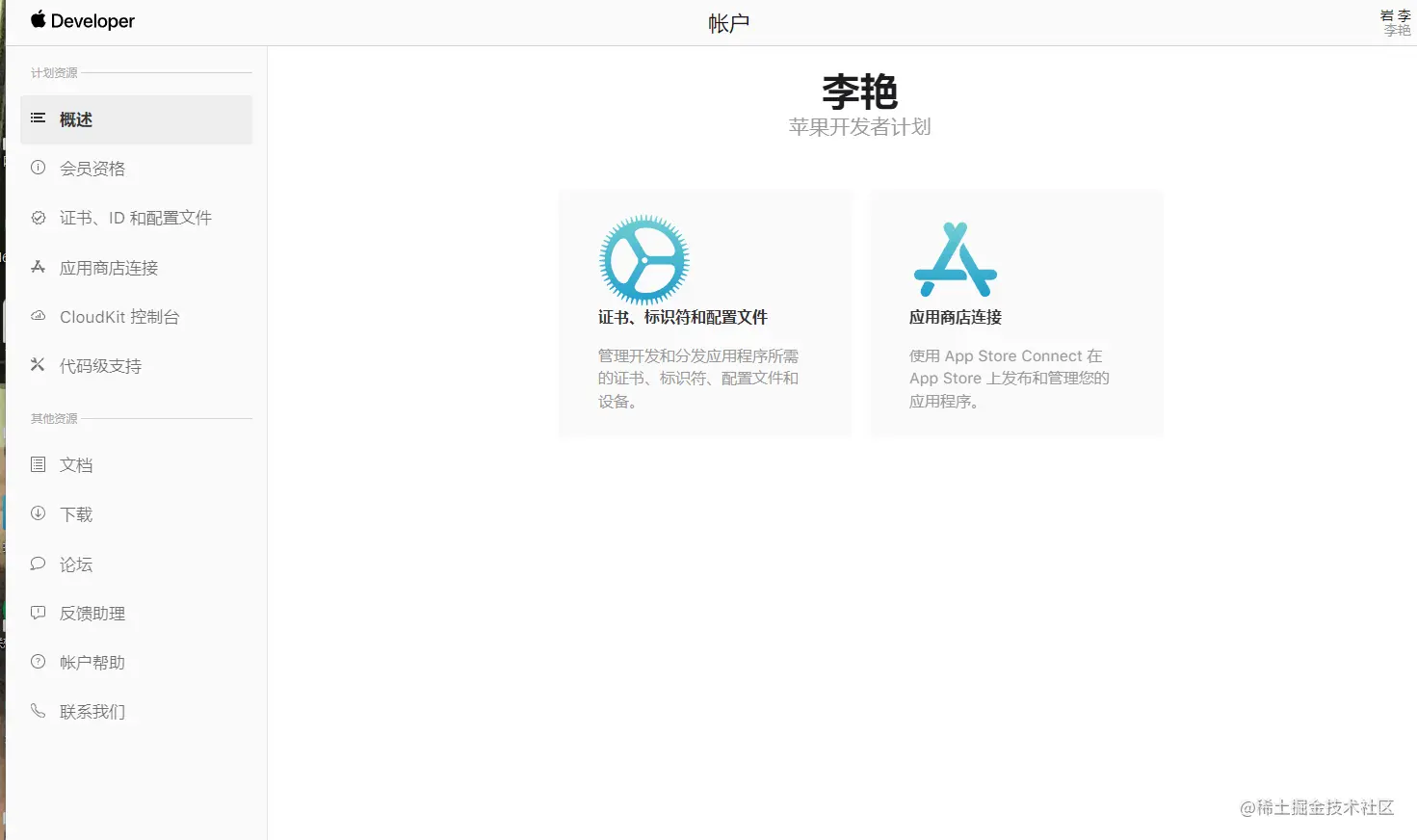Open the 文档 entry in sidebar

[x=74, y=464]
